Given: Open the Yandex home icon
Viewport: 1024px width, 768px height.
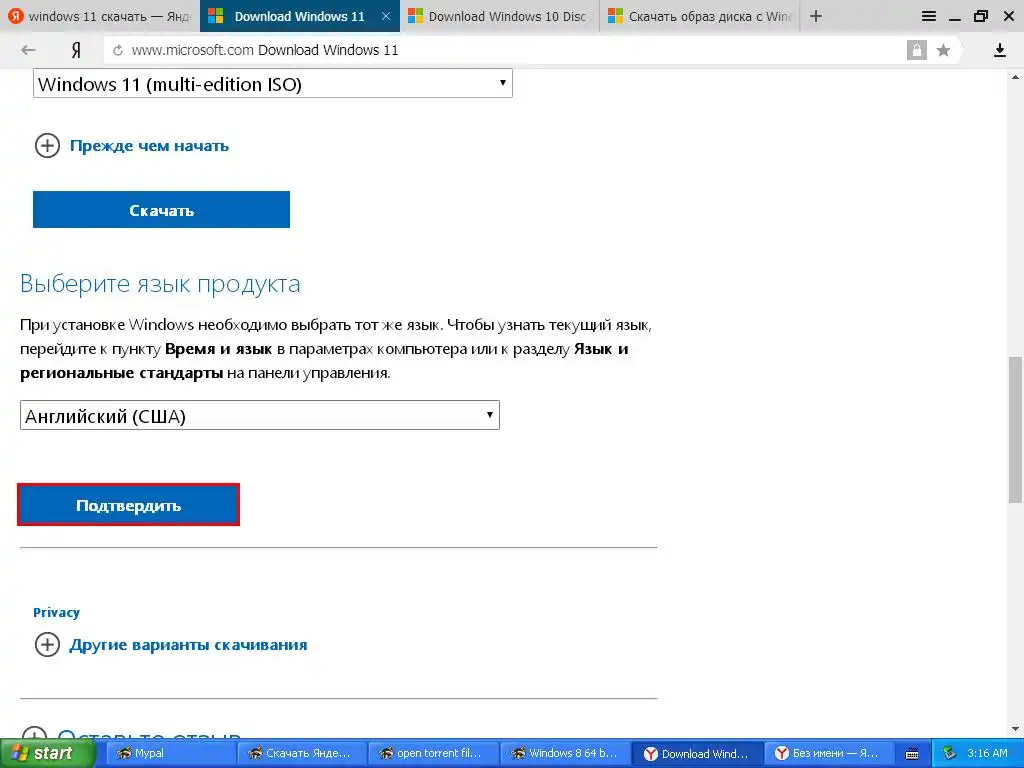Looking at the screenshot, I should coord(76,50).
